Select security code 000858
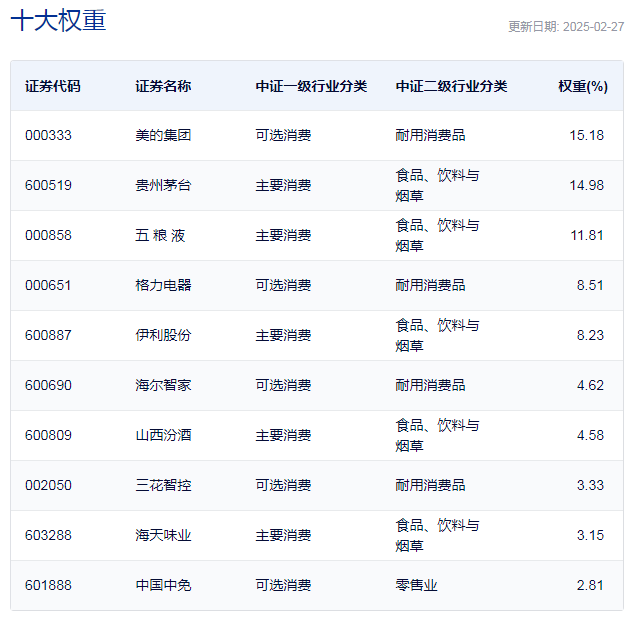 point(48,235)
